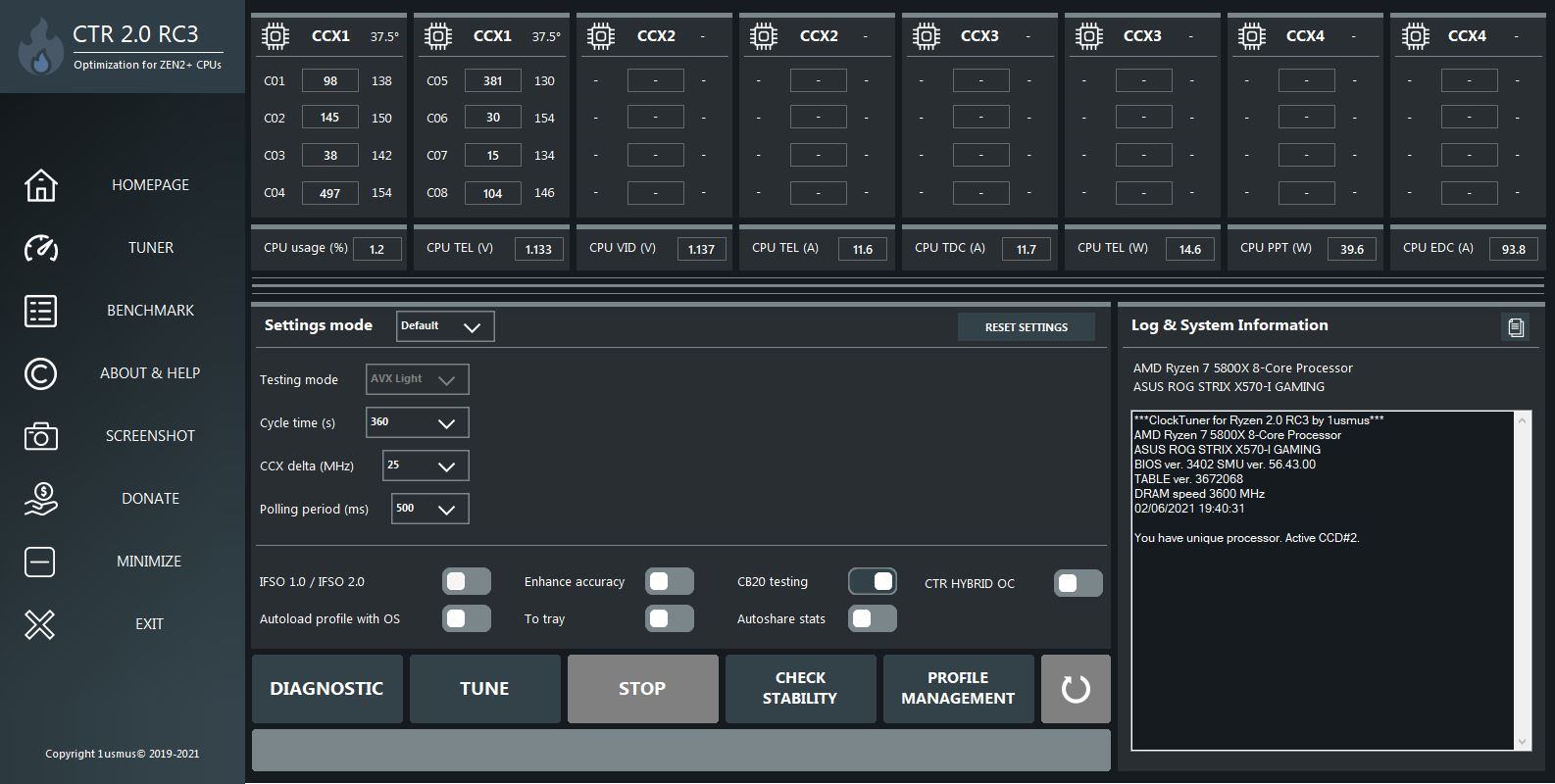Click the CTR flame logo icon
Screen dimensions: 1555x784
coord(40,47)
